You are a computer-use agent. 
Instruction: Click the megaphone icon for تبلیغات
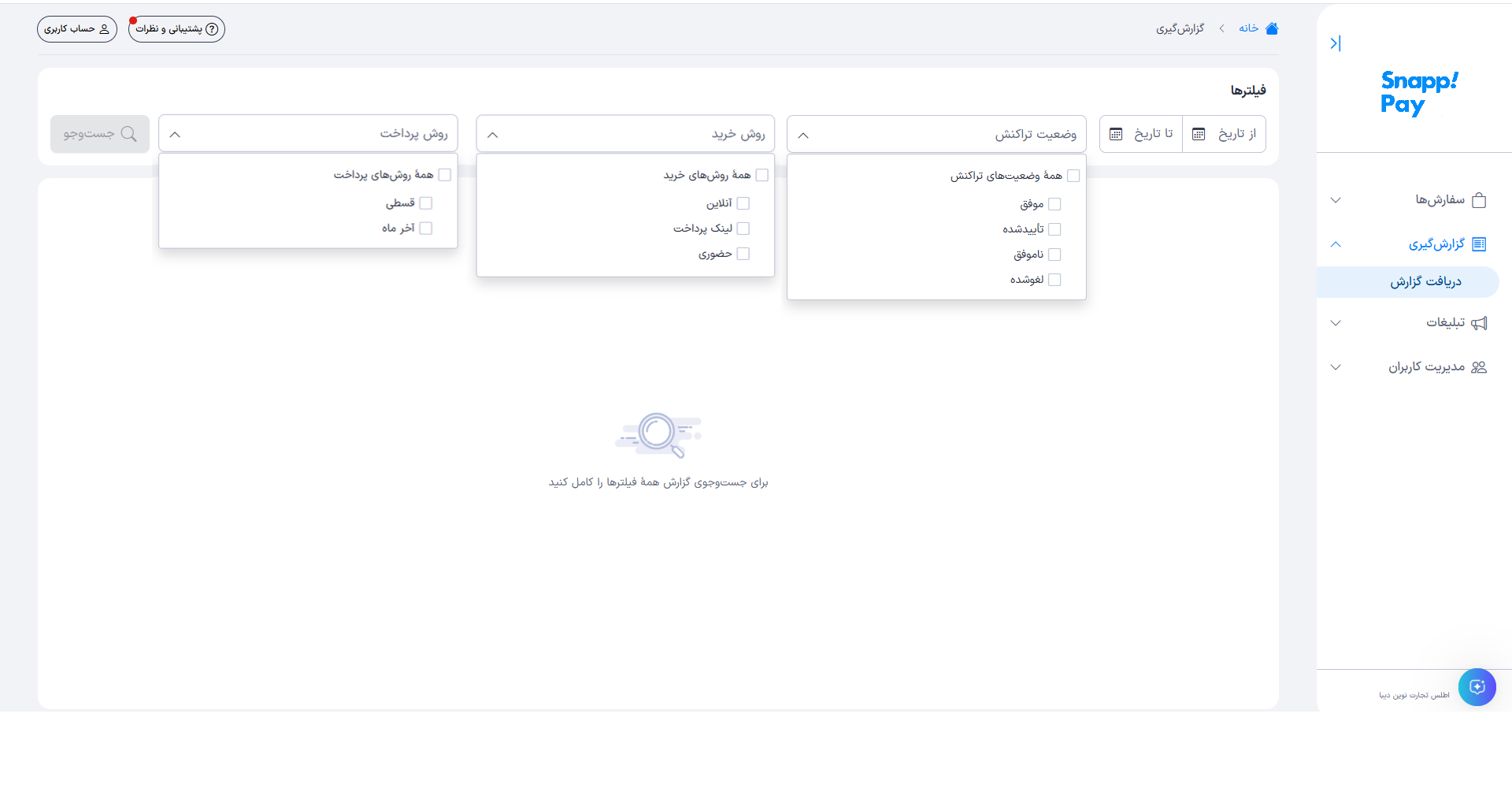pyautogui.click(x=1479, y=323)
